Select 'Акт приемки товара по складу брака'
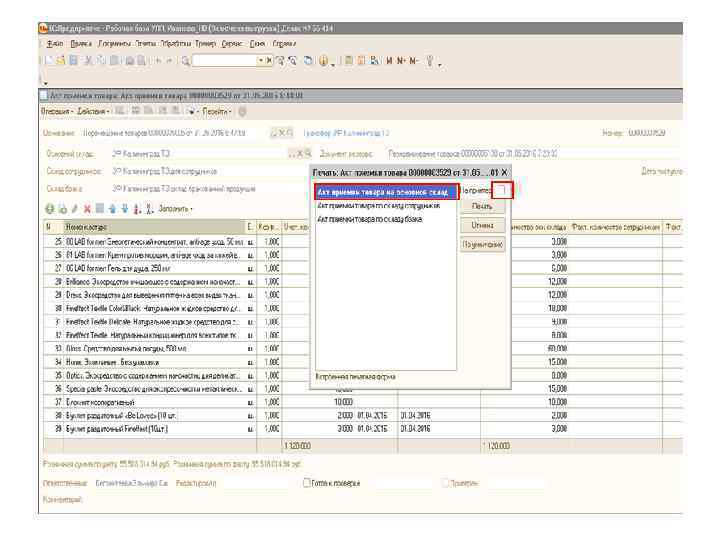This screenshot has width=720, height=540. (369, 218)
